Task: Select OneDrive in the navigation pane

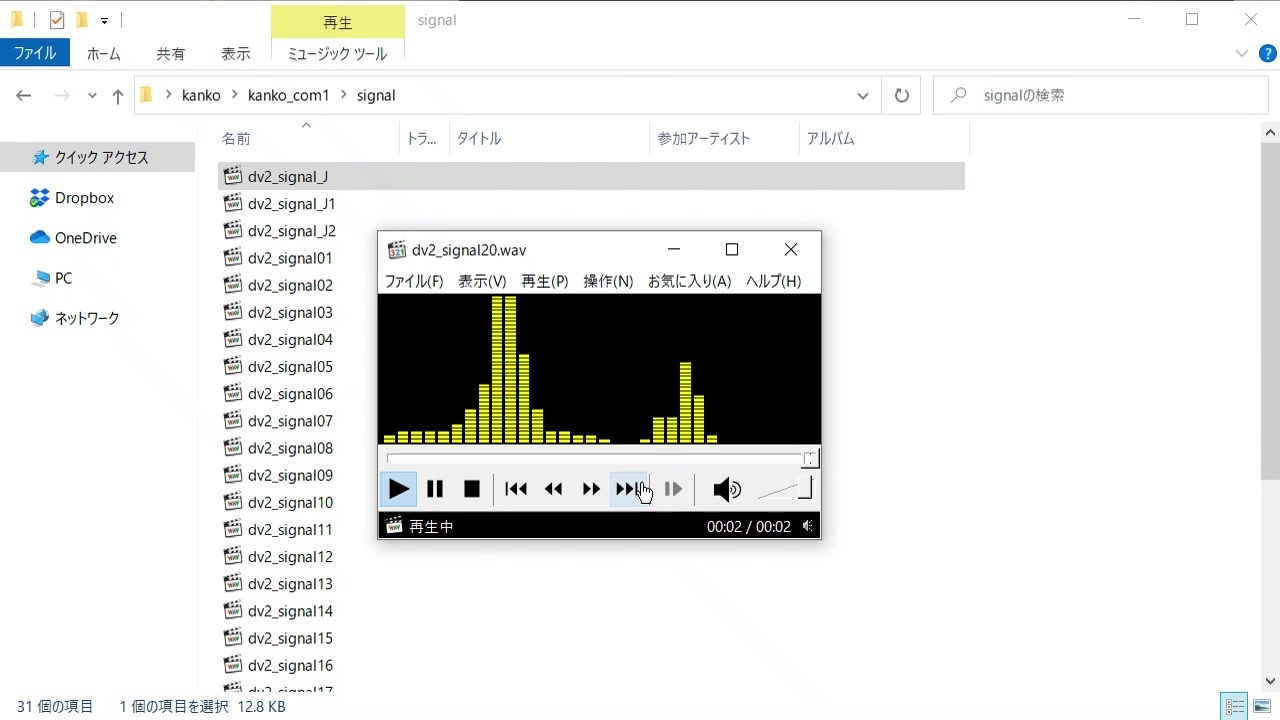Action: [86, 238]
